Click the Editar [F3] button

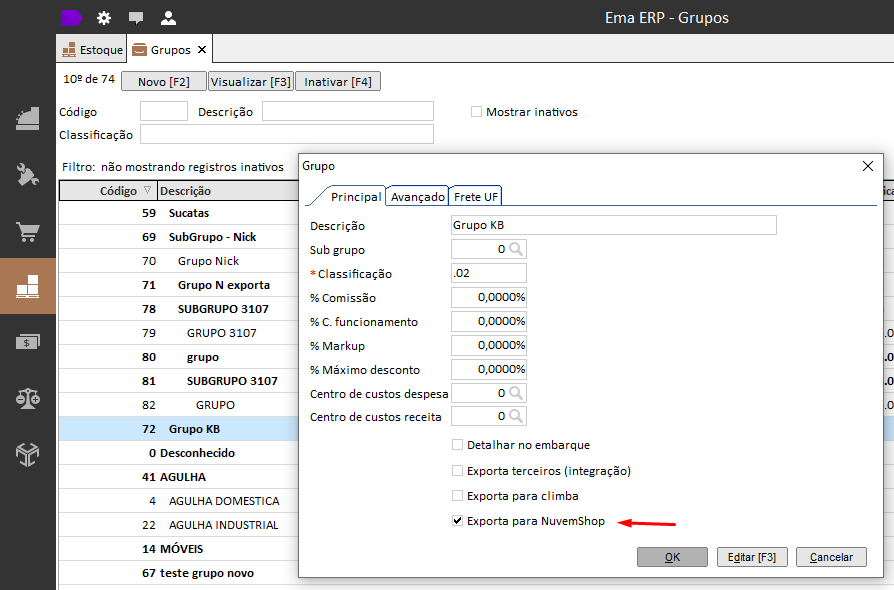751,557
